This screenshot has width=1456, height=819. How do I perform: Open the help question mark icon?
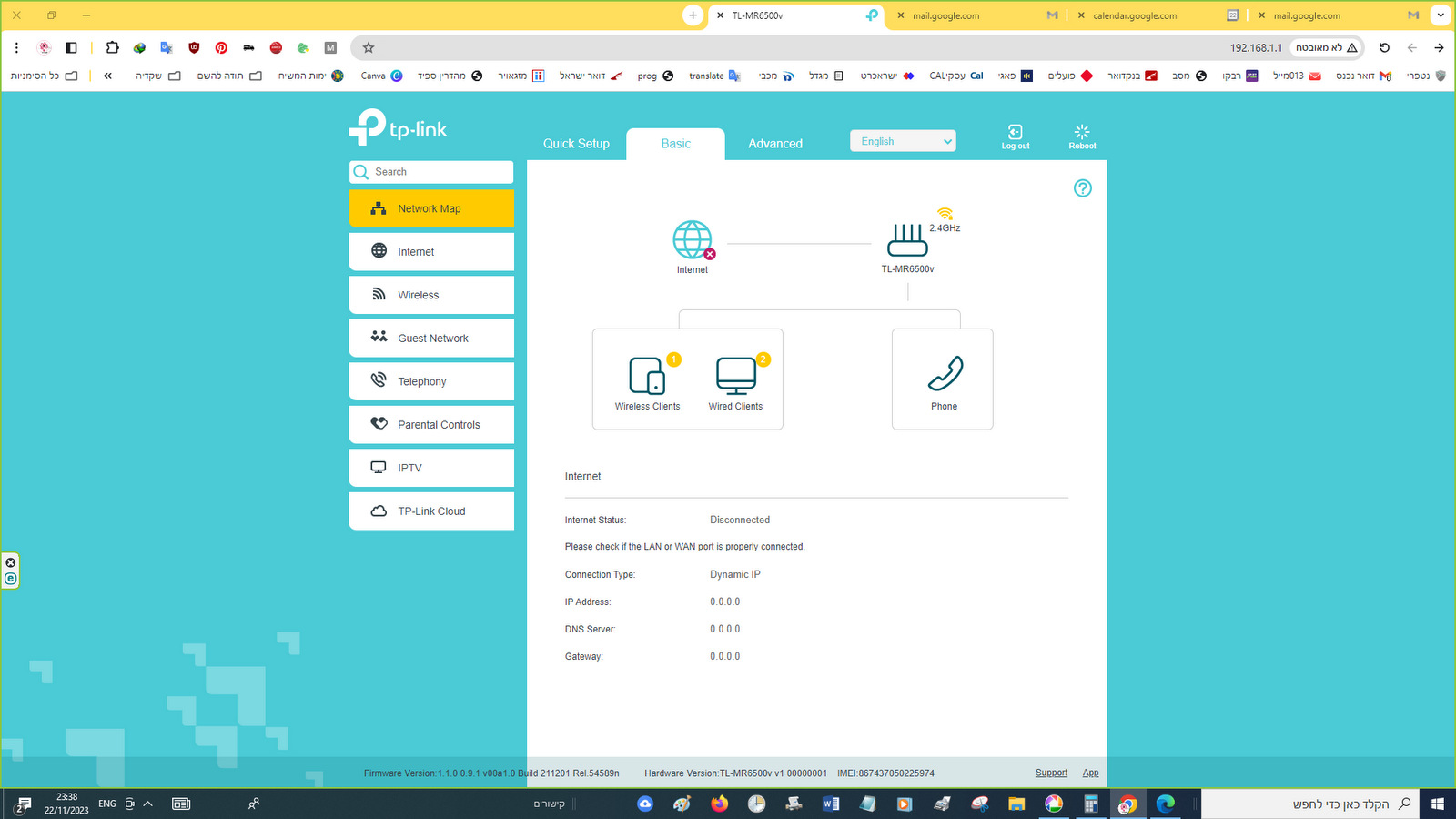(1082, 188)
